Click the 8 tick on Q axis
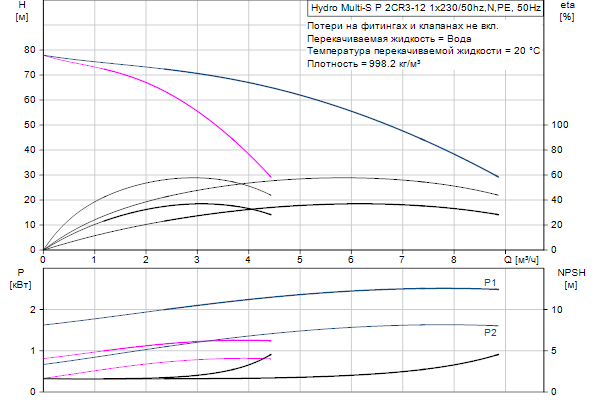Viewport: 600px width, 400px height. pyautogui.click(x=453, y=259)
